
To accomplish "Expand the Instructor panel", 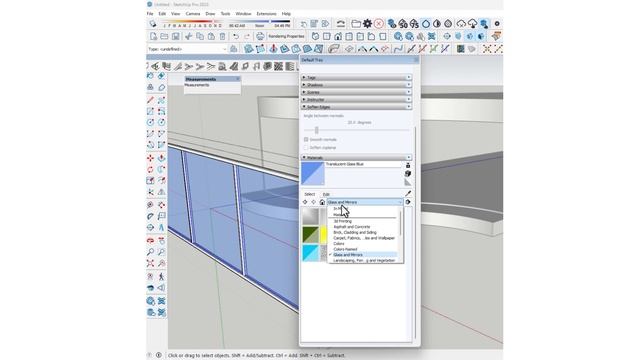I will click(x=356, y=100).
